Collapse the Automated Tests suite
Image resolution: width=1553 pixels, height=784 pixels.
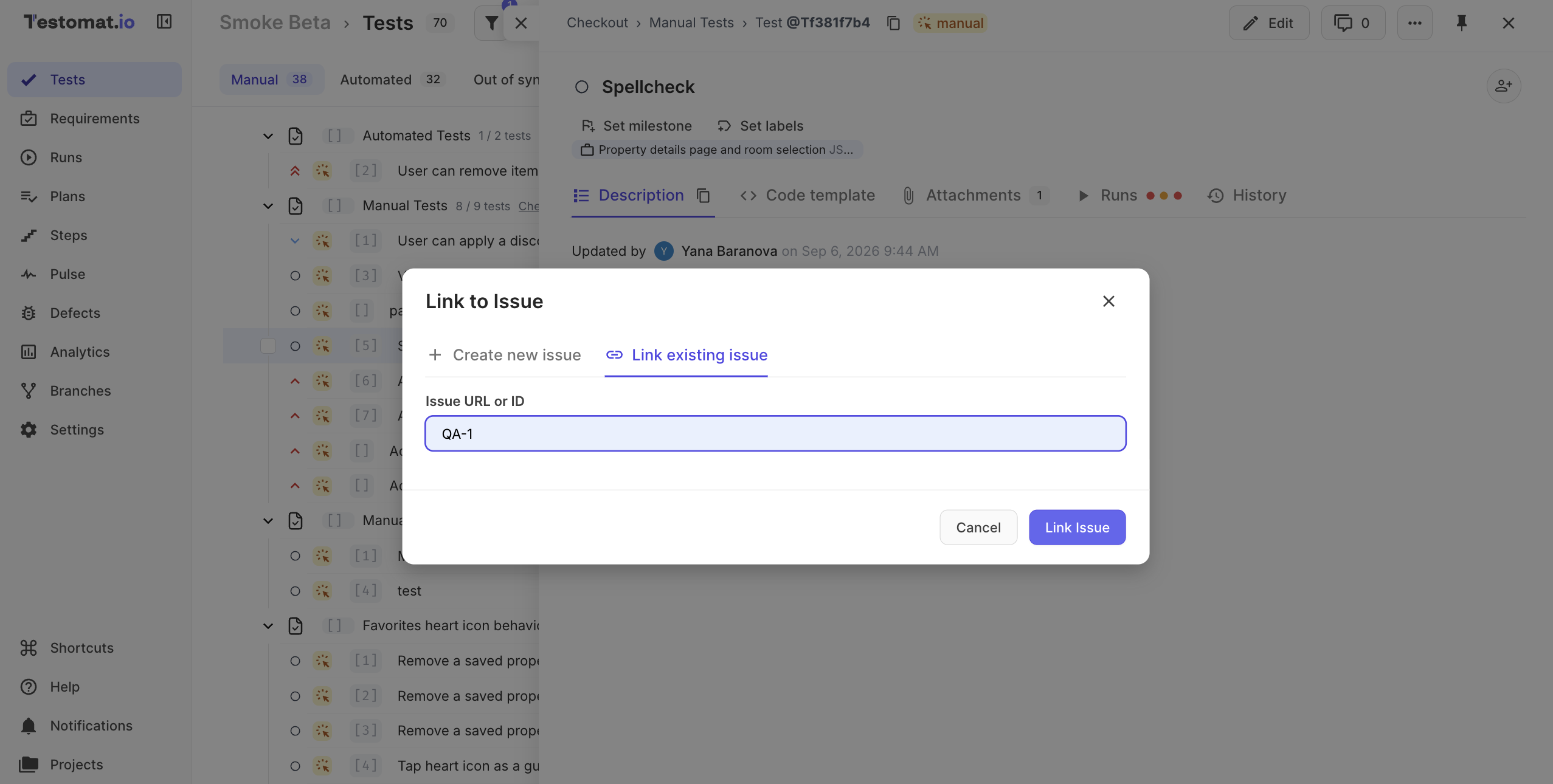click(268, 136)
